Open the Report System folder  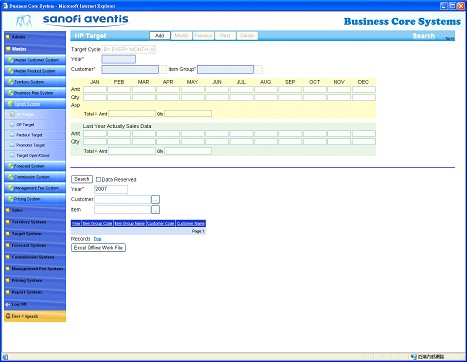[x=35, y=292]
